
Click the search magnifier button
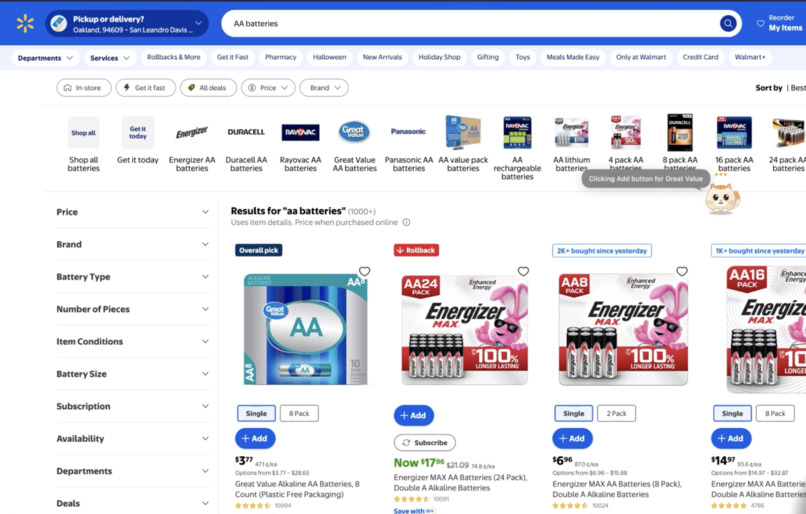[x=728, y=23]
